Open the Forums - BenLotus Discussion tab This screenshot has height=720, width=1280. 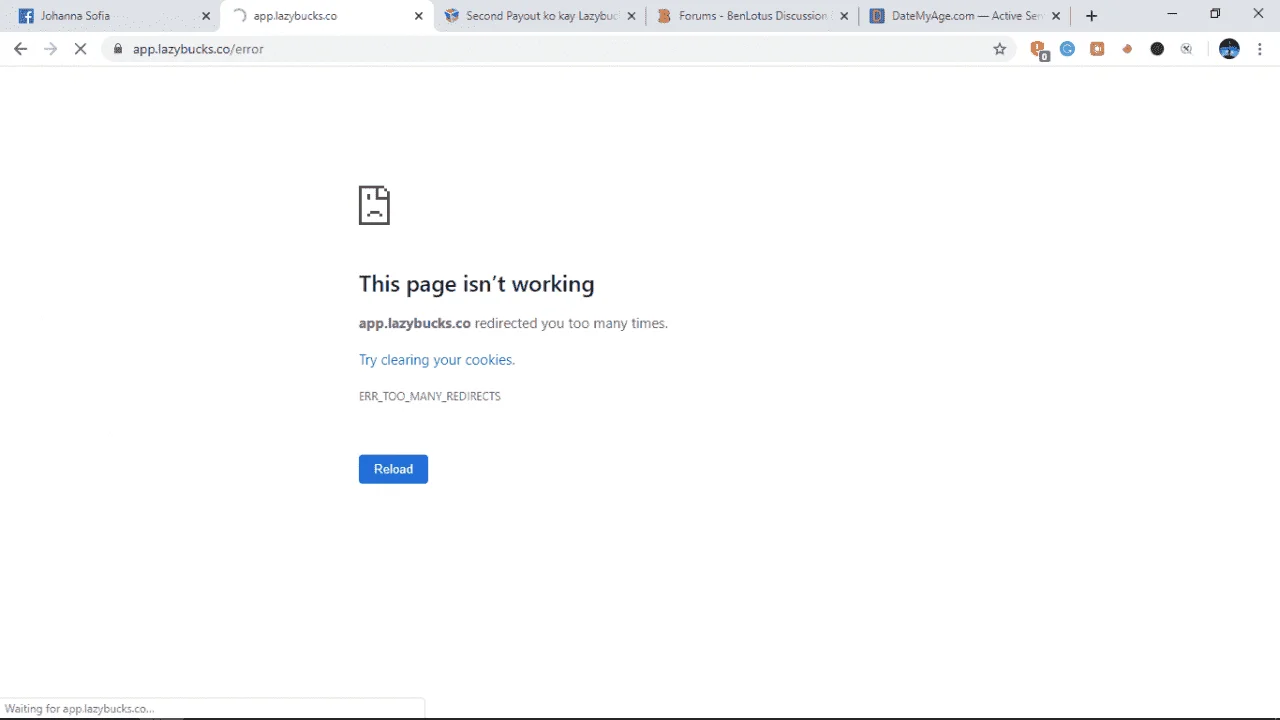pos(752,16)
